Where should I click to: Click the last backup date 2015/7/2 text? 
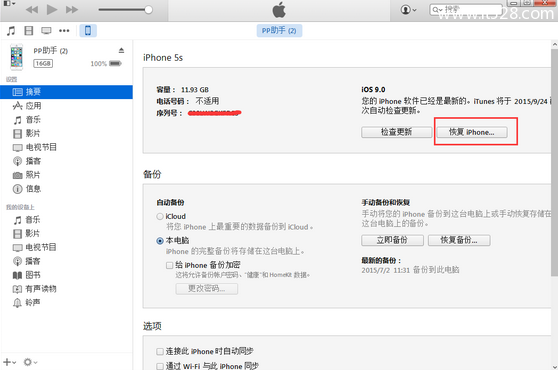click(x=410, y=270)
